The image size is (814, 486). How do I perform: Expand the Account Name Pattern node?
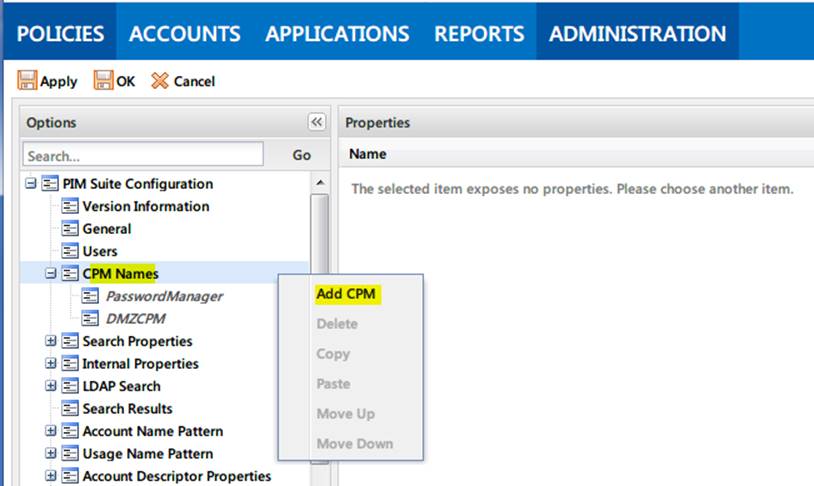coord(50,431)
